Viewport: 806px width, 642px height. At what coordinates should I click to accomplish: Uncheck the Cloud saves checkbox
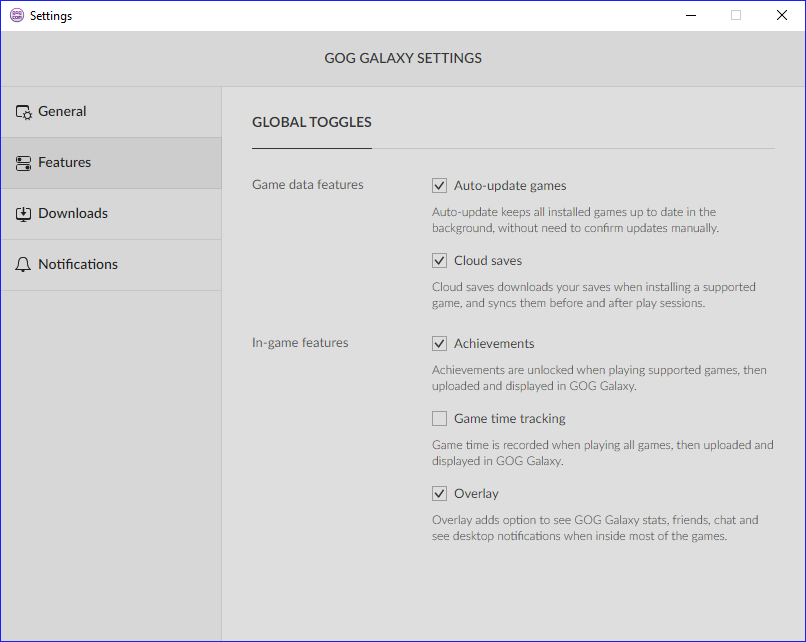(439, 261)
